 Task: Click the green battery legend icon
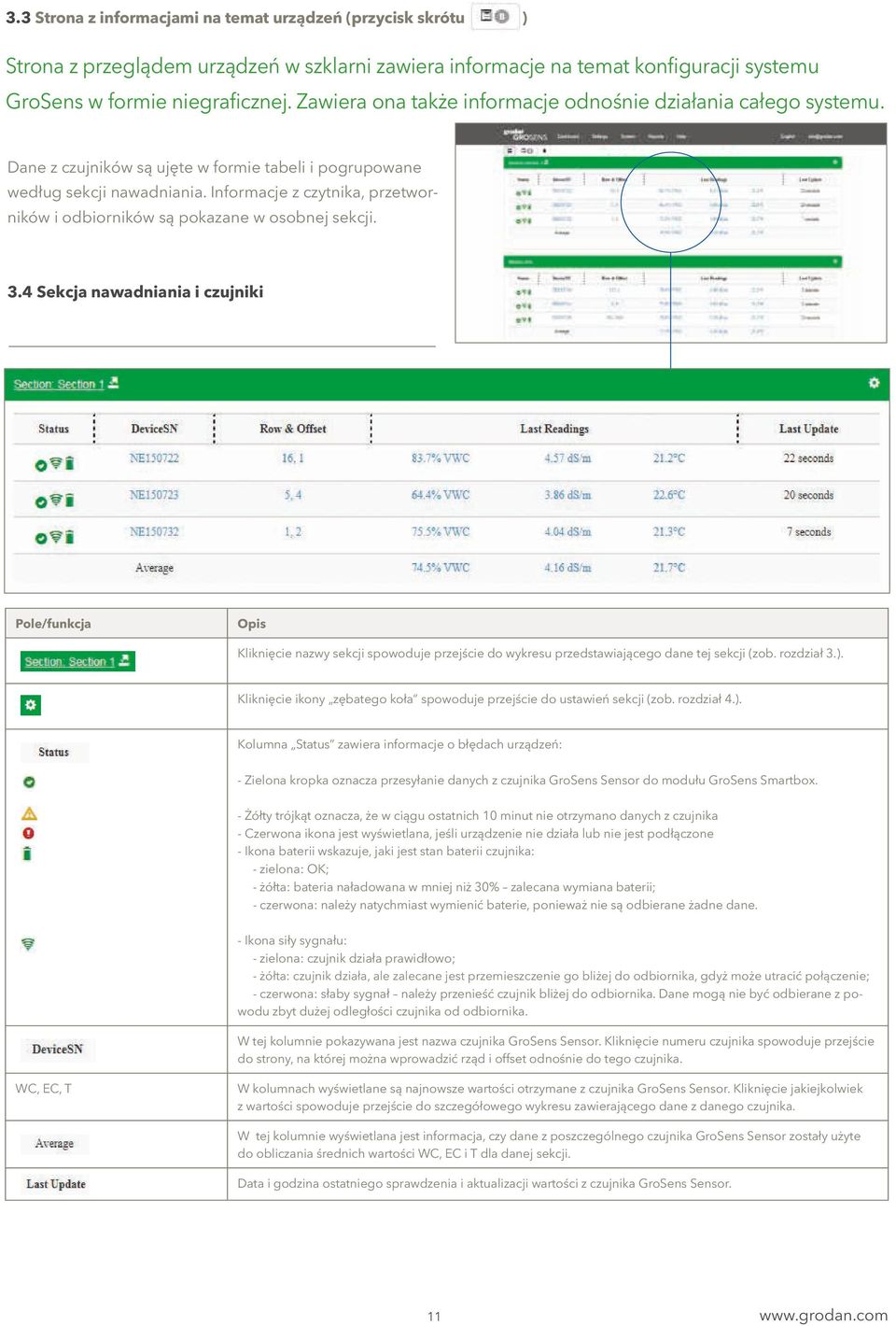pyautogui.click(x=27, y=853)
